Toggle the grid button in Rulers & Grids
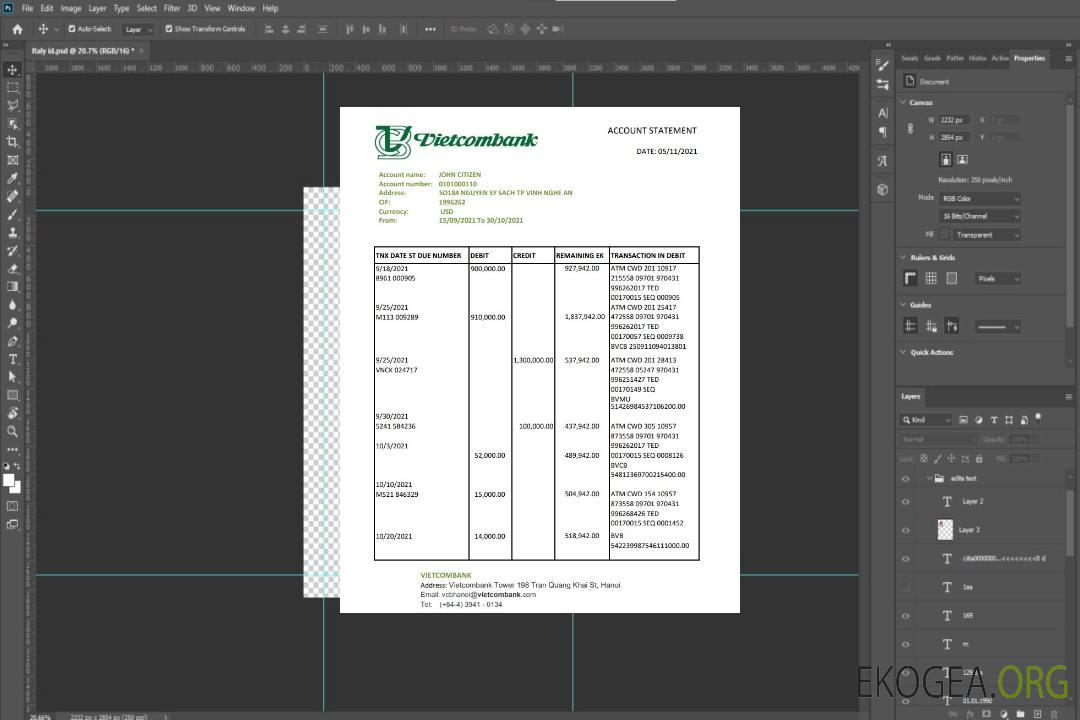This screenshot has height=720, width=1080. click(x=931, y=278)
